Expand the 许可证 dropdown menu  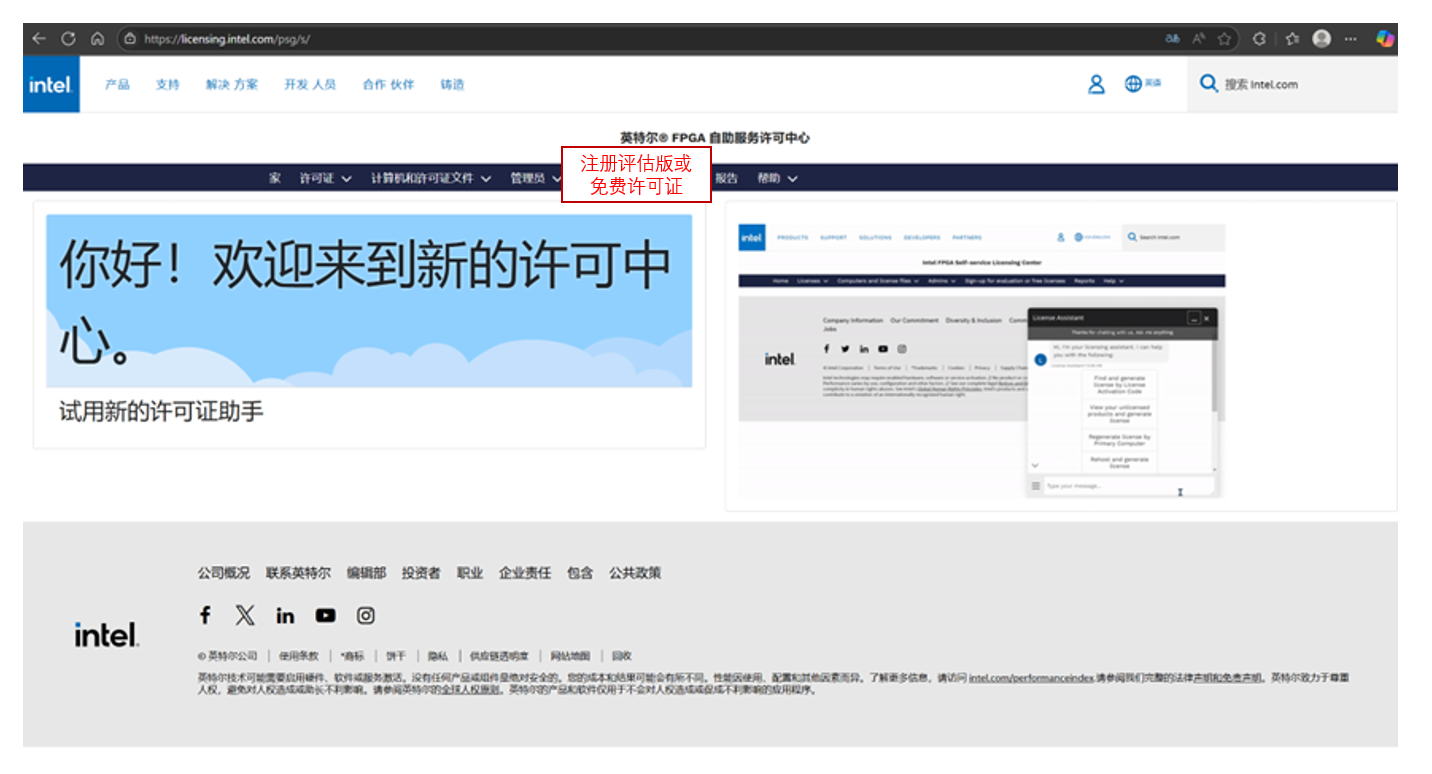(x=318, y=177)
